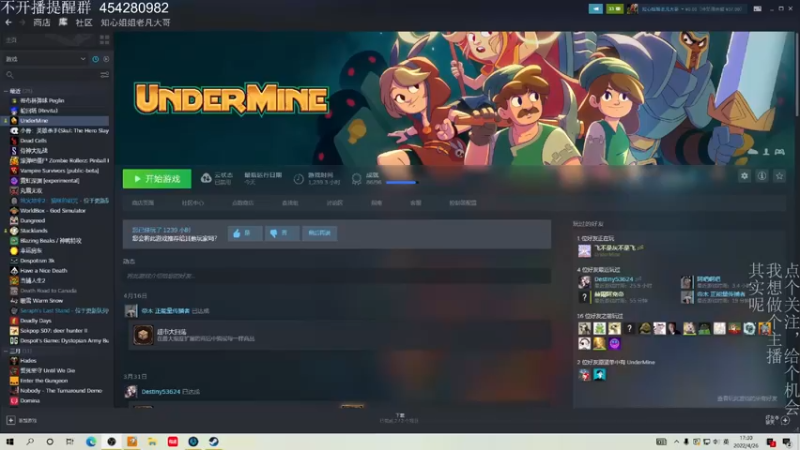Click the activity post input field
This screenshot has width=800, height=450.
337,276
